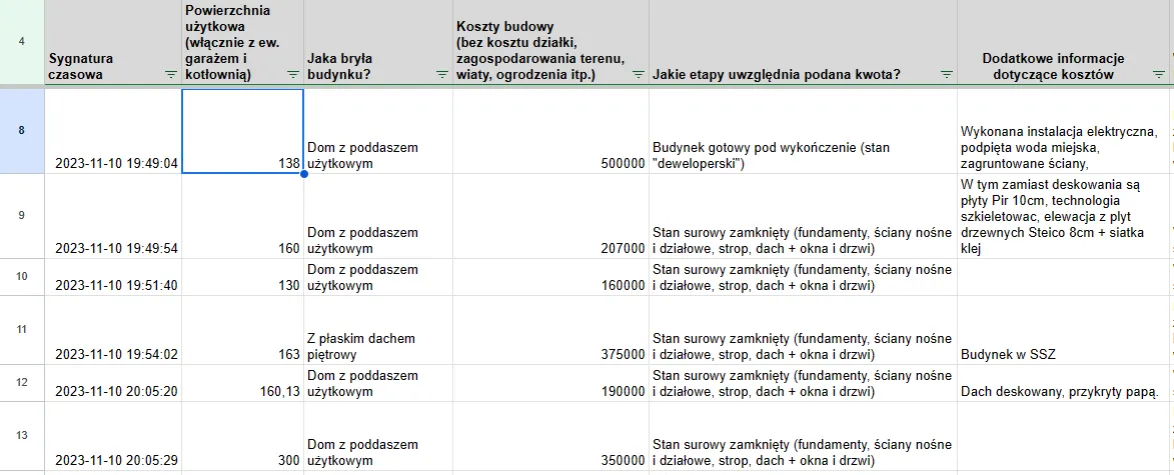This screenshot has width=1174, height=475.
Task: Open filter for Powierzchnia użytkowa column
Action: 292,75
